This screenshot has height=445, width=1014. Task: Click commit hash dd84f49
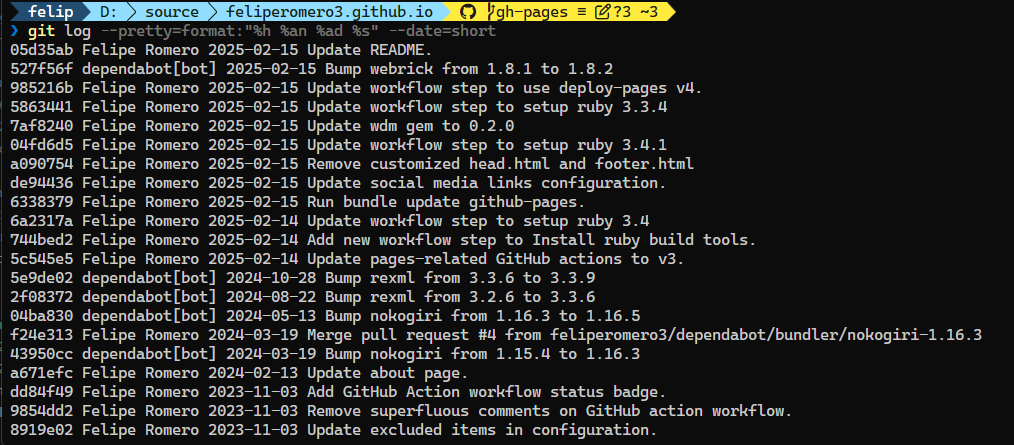(41, 392)
